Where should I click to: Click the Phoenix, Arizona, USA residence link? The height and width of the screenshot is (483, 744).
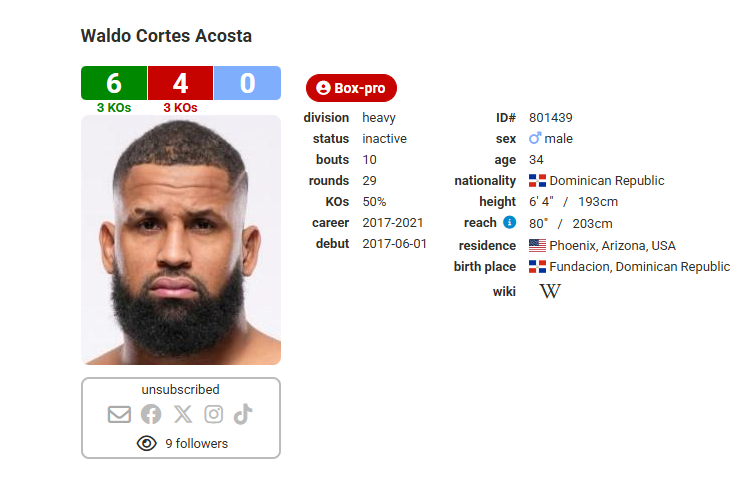tap(612, 245)
